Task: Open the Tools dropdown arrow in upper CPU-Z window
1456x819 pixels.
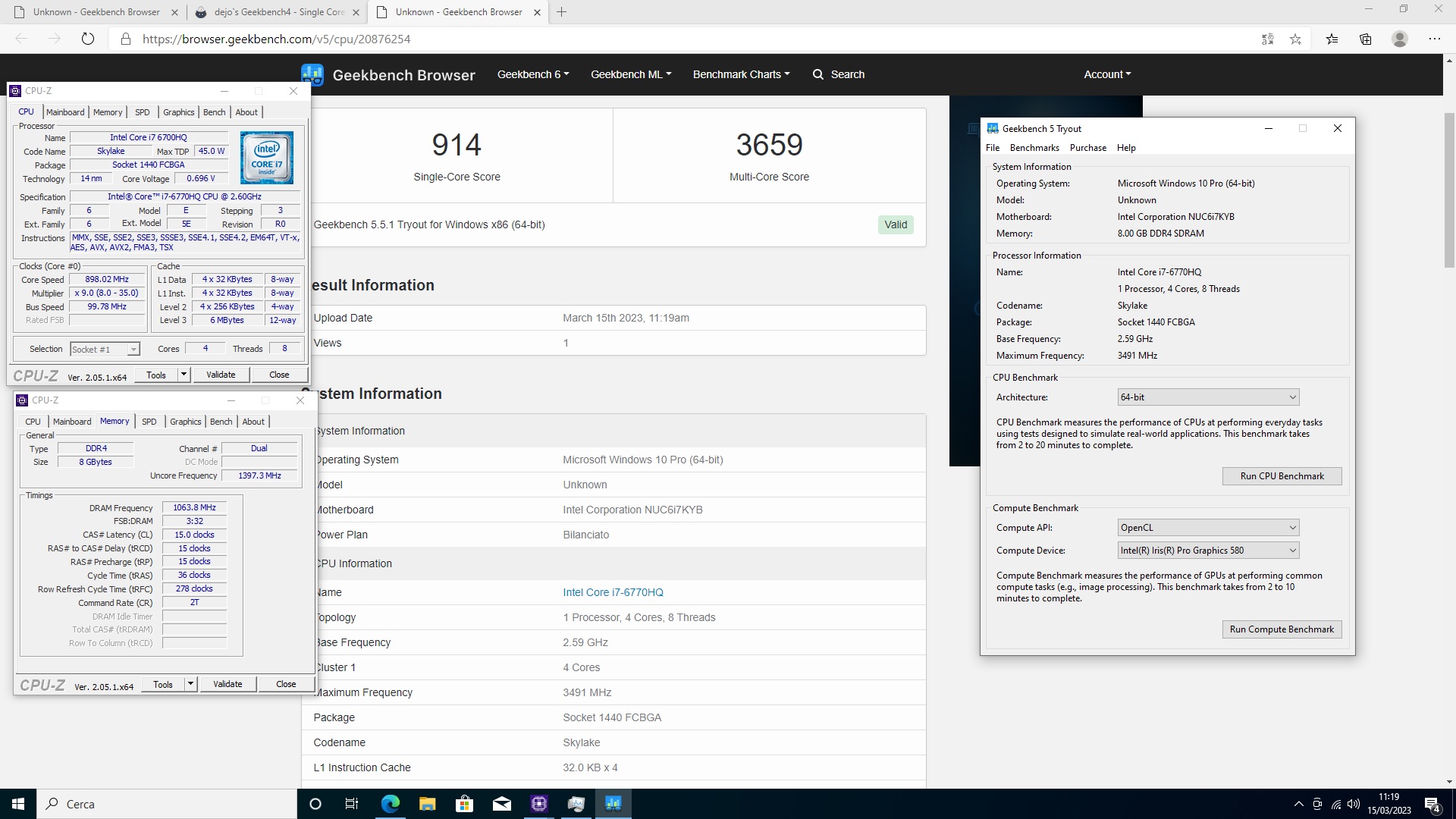Action: (x=184, y=375)
